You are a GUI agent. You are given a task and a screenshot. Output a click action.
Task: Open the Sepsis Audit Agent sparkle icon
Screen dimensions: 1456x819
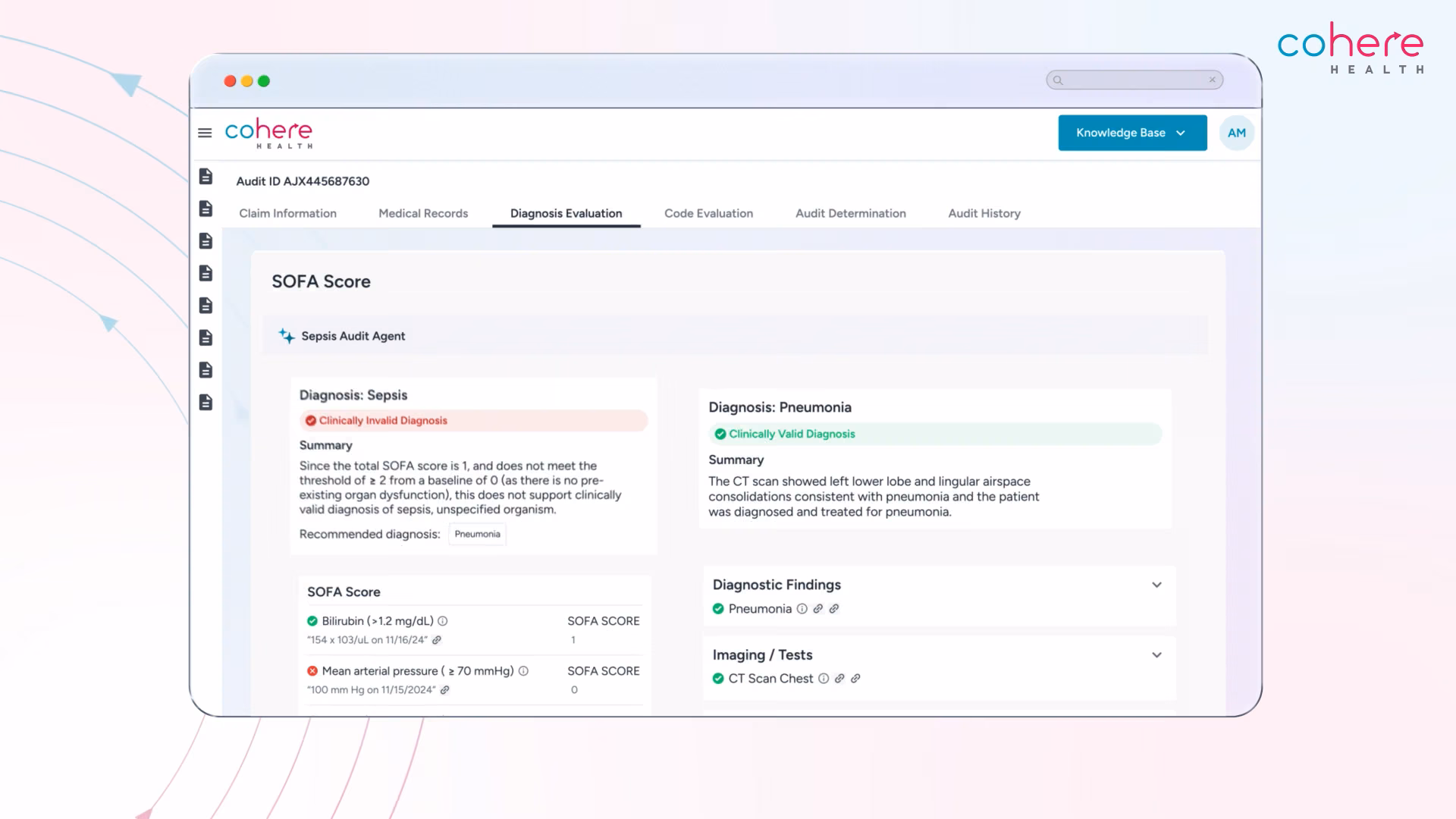(x=286, y=336)
